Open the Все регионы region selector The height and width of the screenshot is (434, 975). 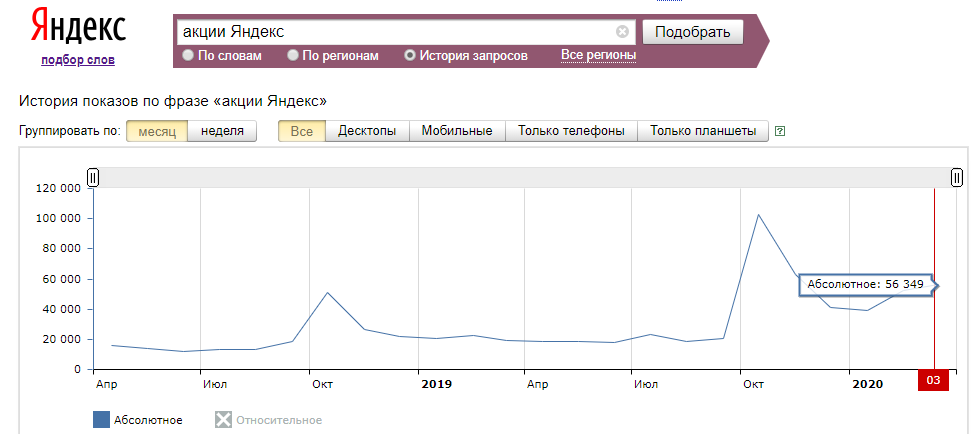coord(598,55)
